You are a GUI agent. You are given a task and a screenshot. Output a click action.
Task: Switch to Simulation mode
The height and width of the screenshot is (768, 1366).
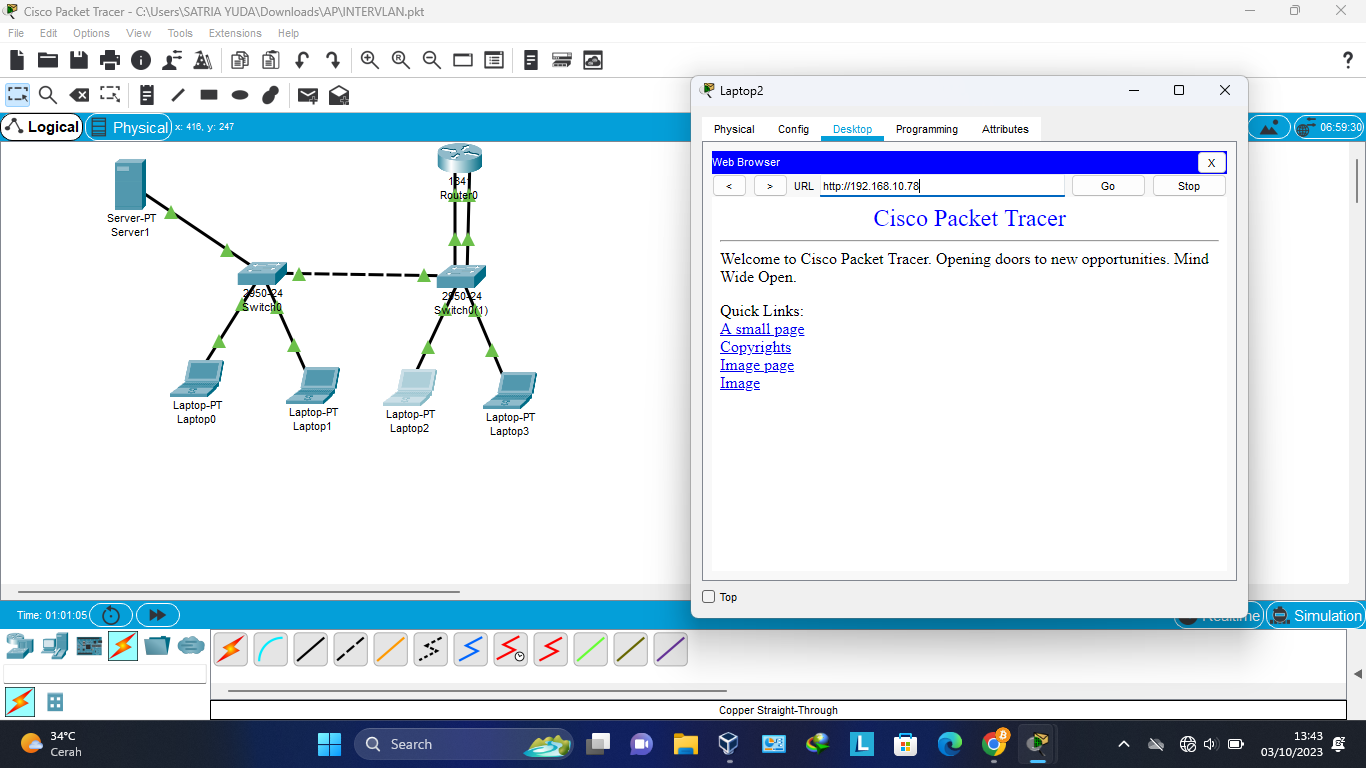(x=1316, y=616)
